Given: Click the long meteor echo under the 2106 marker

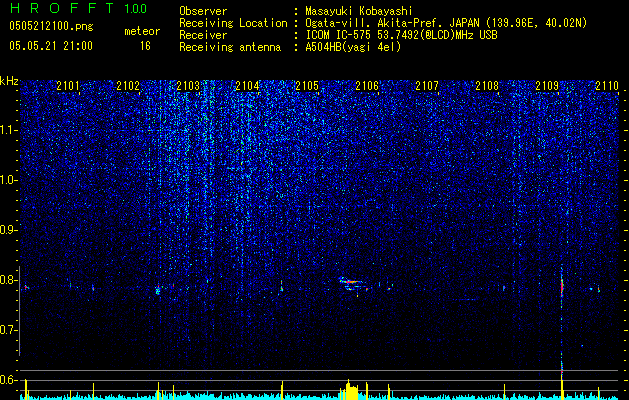Looking at the screenshot, I should coord(353,282).
